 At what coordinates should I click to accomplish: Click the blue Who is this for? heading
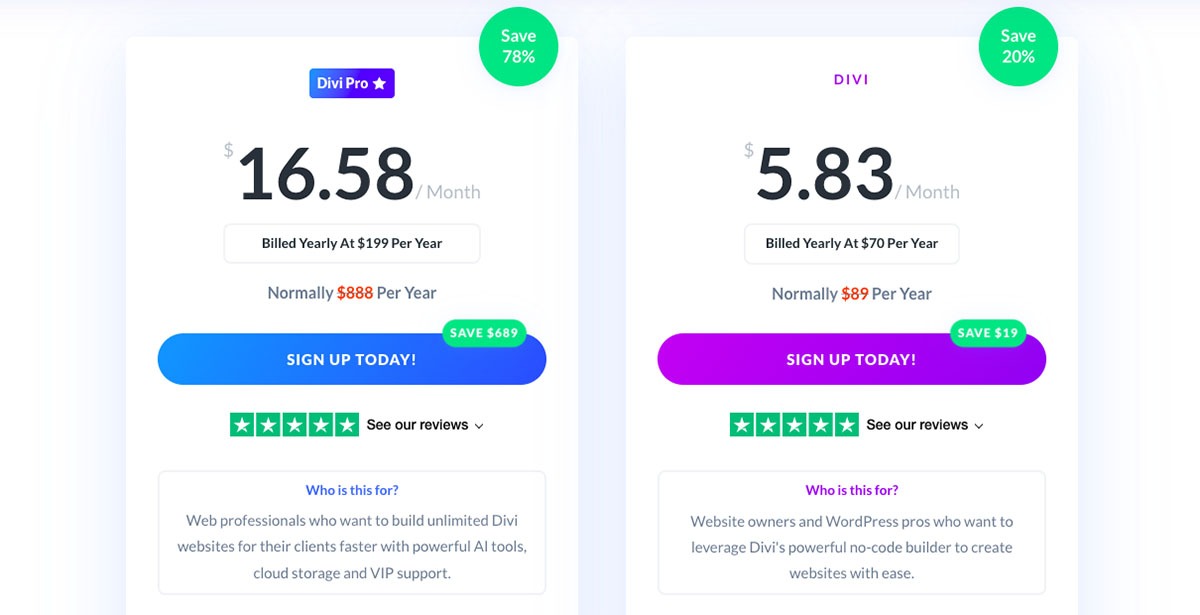coord(352,490)
